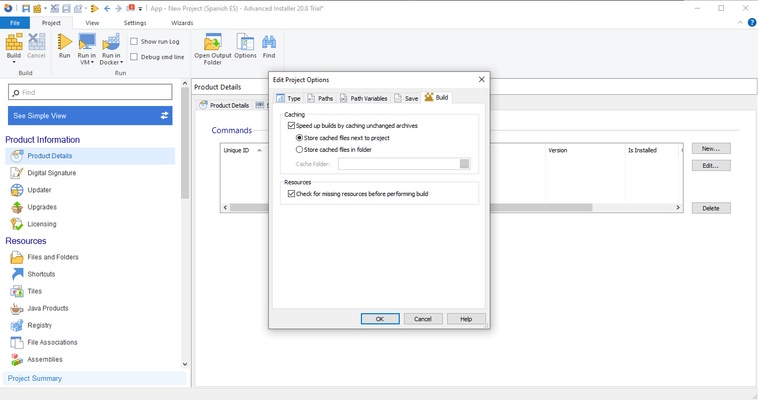
Task: Enable Debug cmd line checkbox
Action: pyautogui.click(x=134, y=57)
